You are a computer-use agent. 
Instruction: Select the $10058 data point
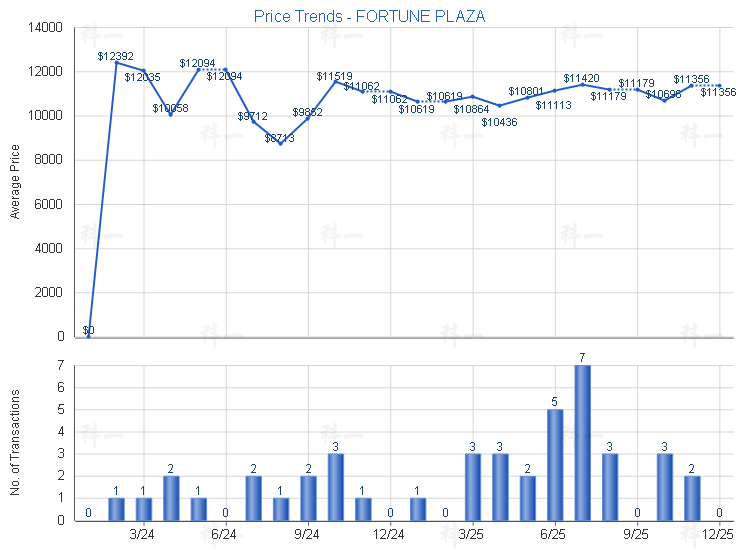point(171,114)
